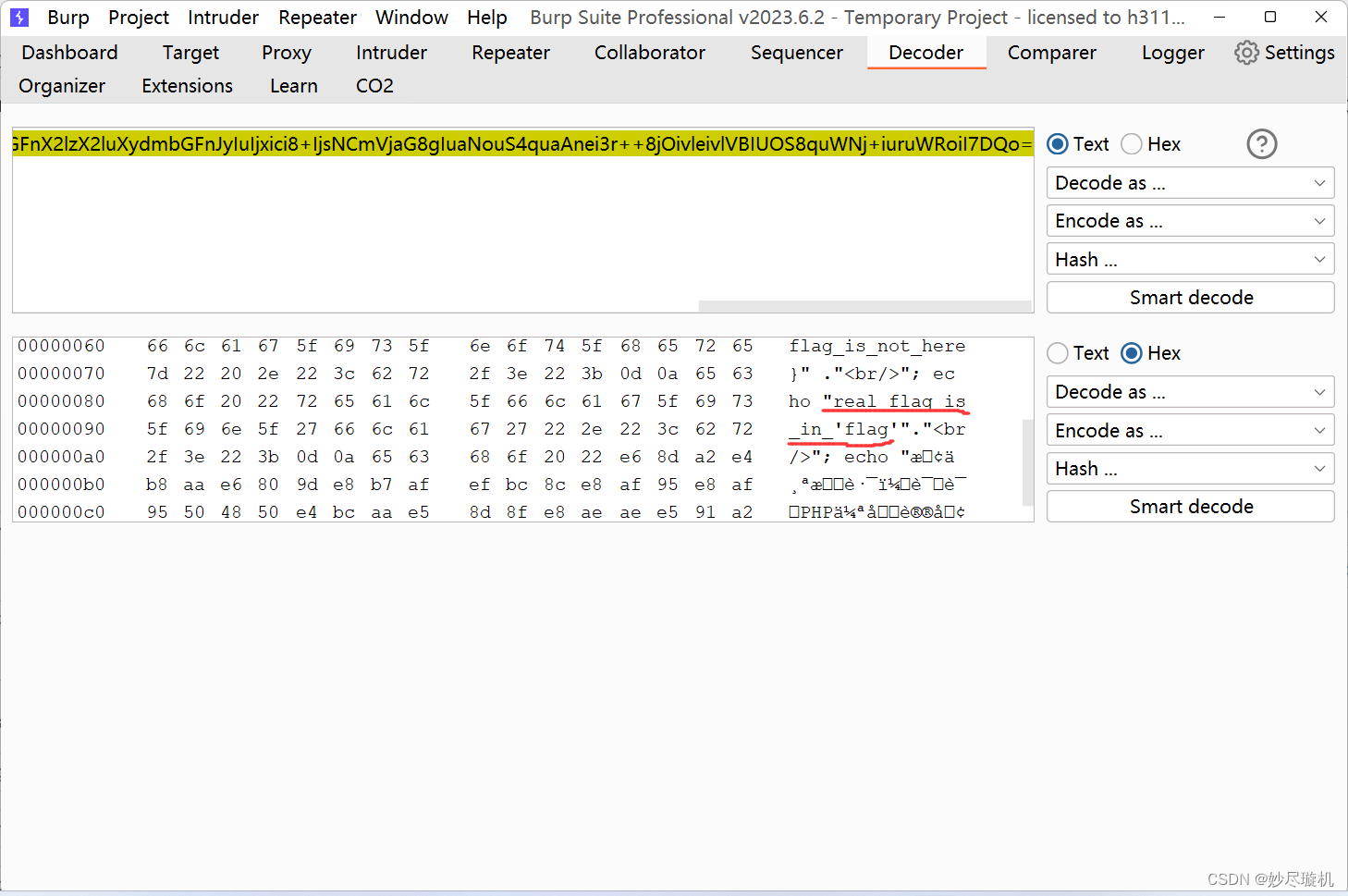Open the Window menu
The width and height of the screenshot is (1348, 896).
[x=411, y=17]
